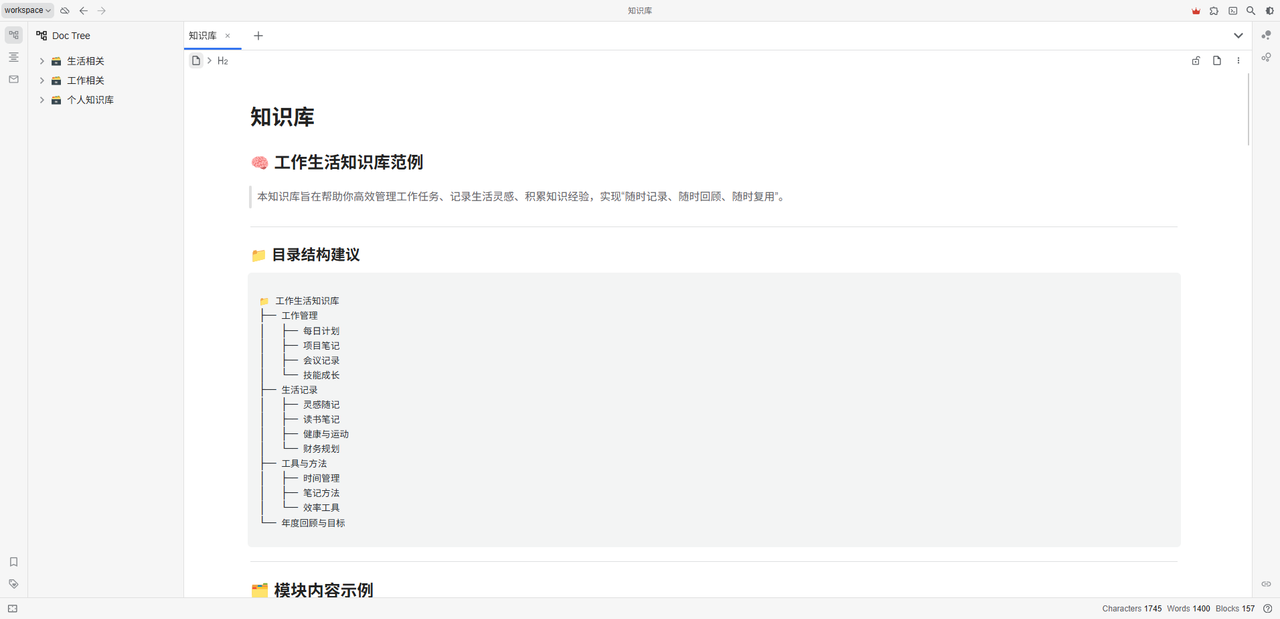Expand the 个人知识库 notebook
This screenshot has height=619, width=1280.
pyautogui.click(x=42, y=100)
